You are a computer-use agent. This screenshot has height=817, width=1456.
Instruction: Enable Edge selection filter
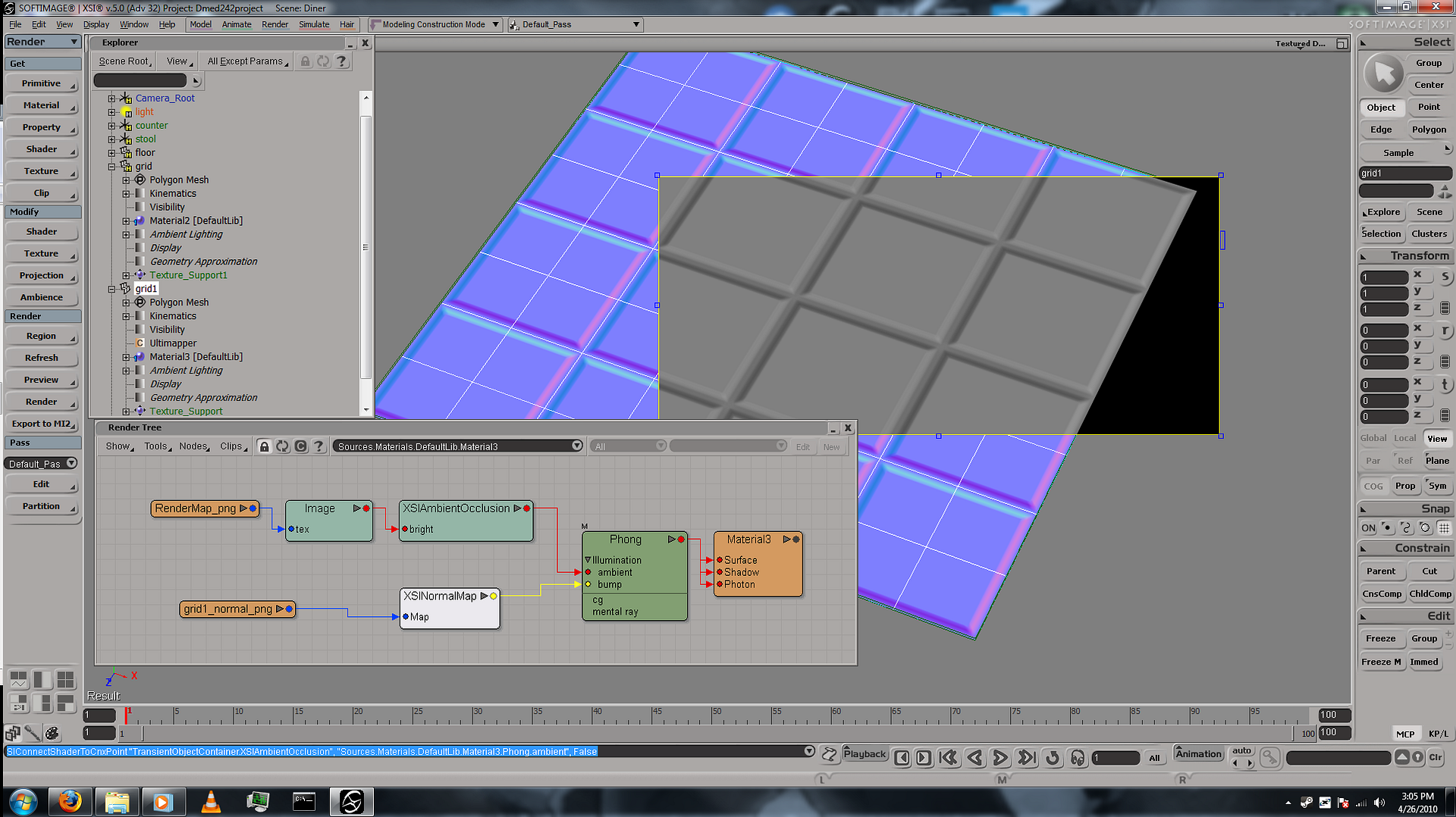[x=1381, y=130]
